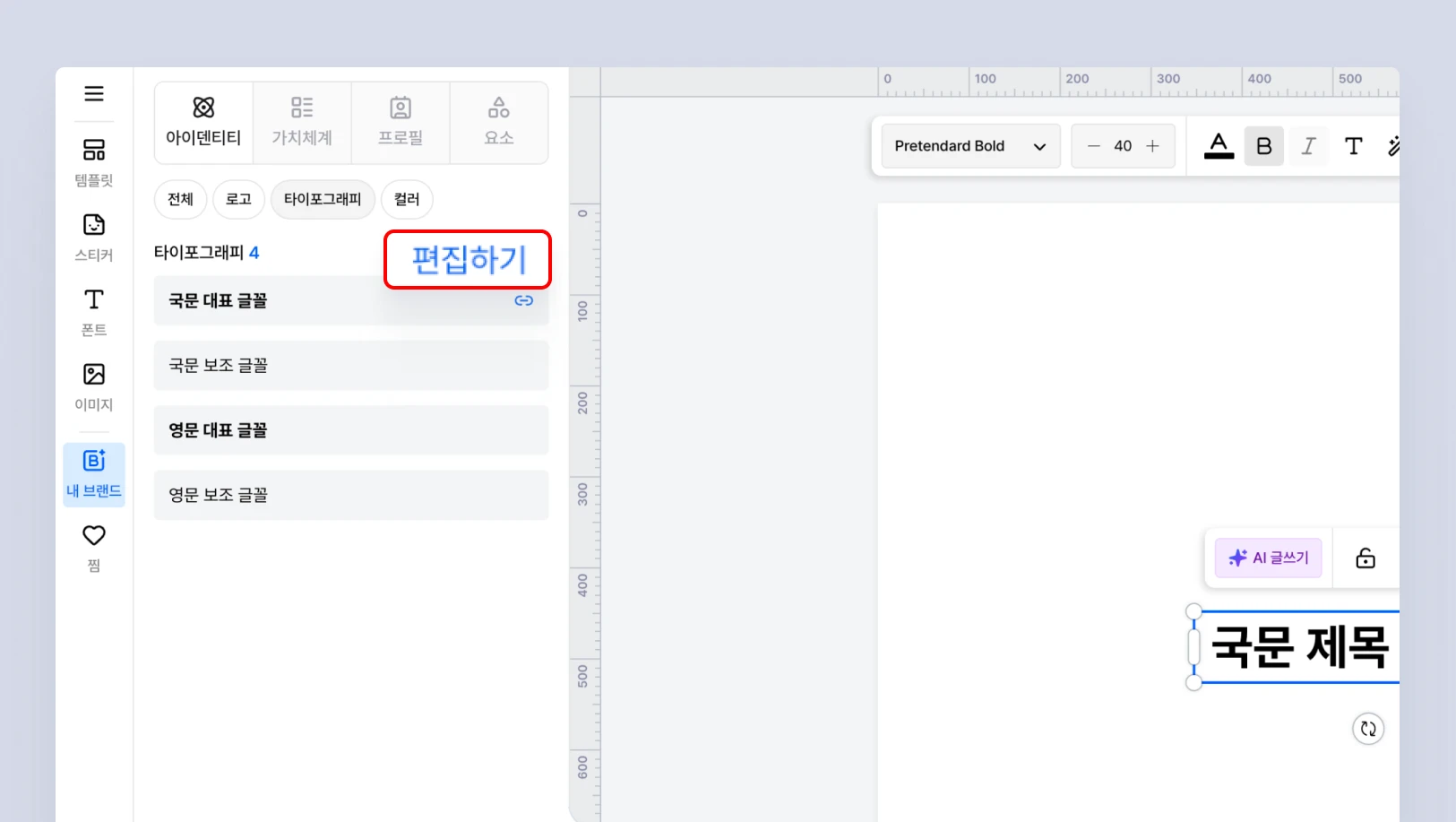Decrease font size with minus button
Screen dimensions: 1456x822
[x=1093, y=146]
